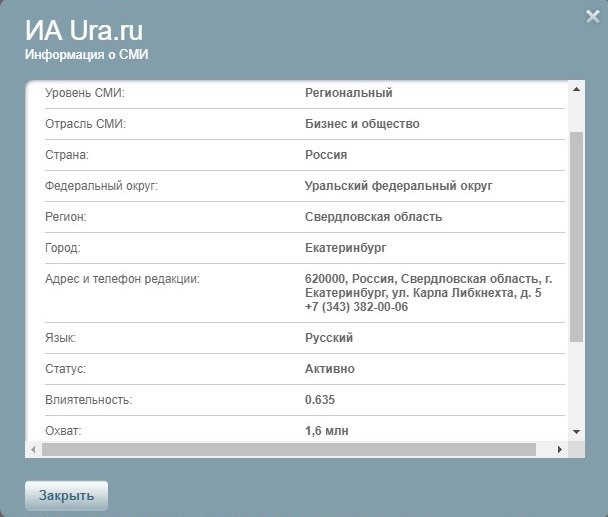
Task: Click the Активно status value
Action: 330,369
